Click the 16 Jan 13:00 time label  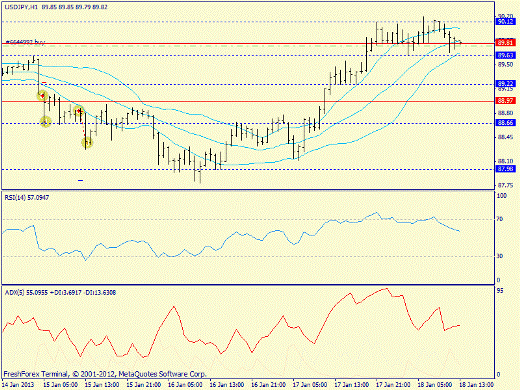click(227, 385)
